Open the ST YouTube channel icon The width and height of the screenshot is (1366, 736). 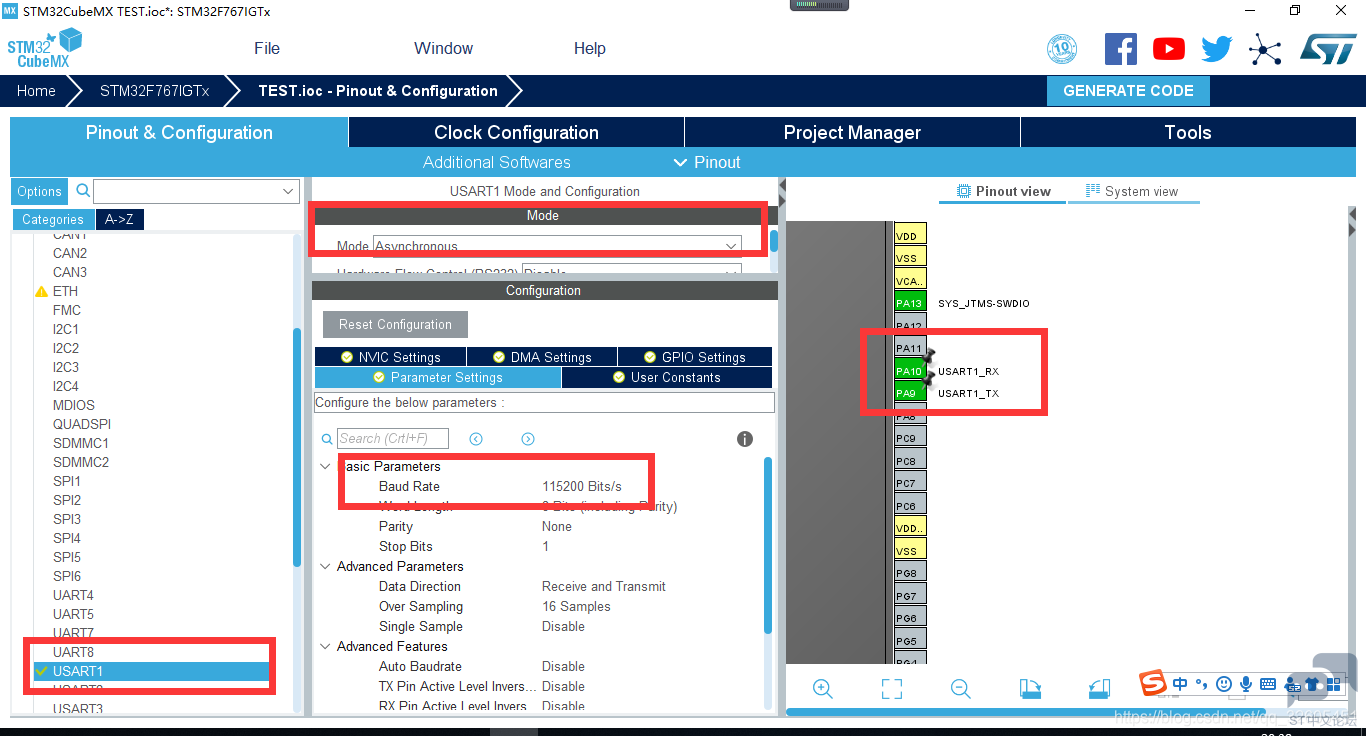click(1168, 49)
